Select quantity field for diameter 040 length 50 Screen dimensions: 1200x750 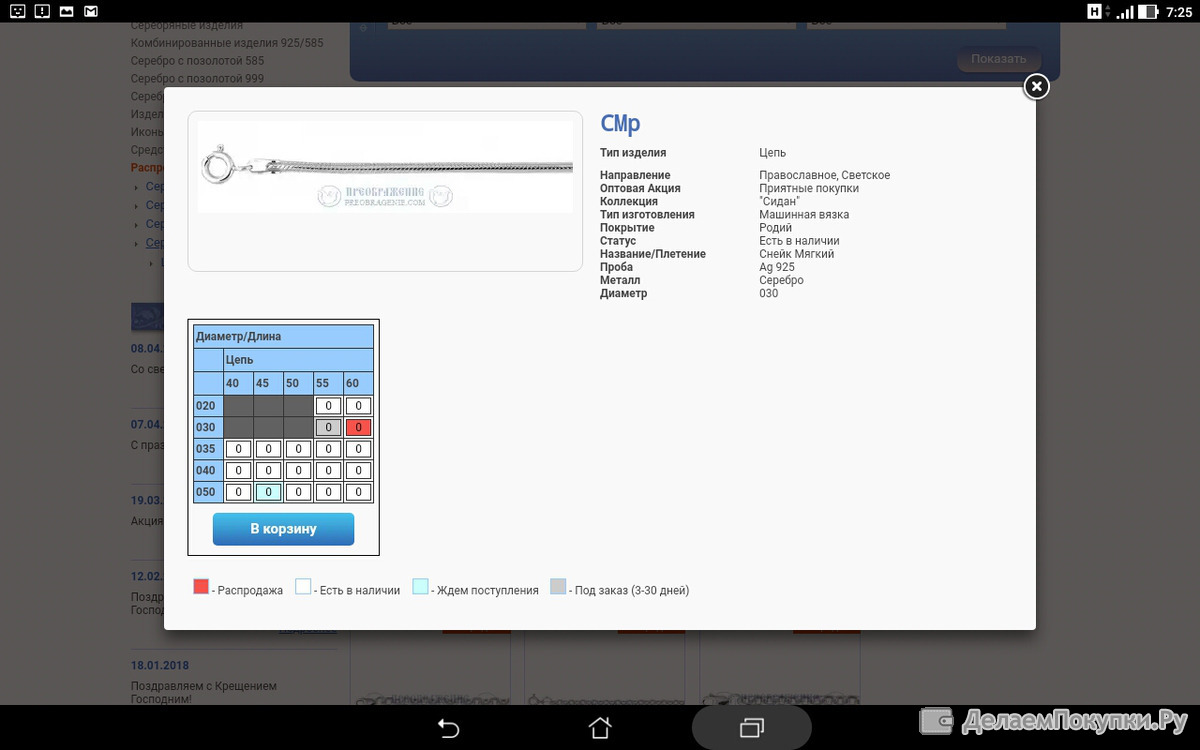[x=298, y=470]
